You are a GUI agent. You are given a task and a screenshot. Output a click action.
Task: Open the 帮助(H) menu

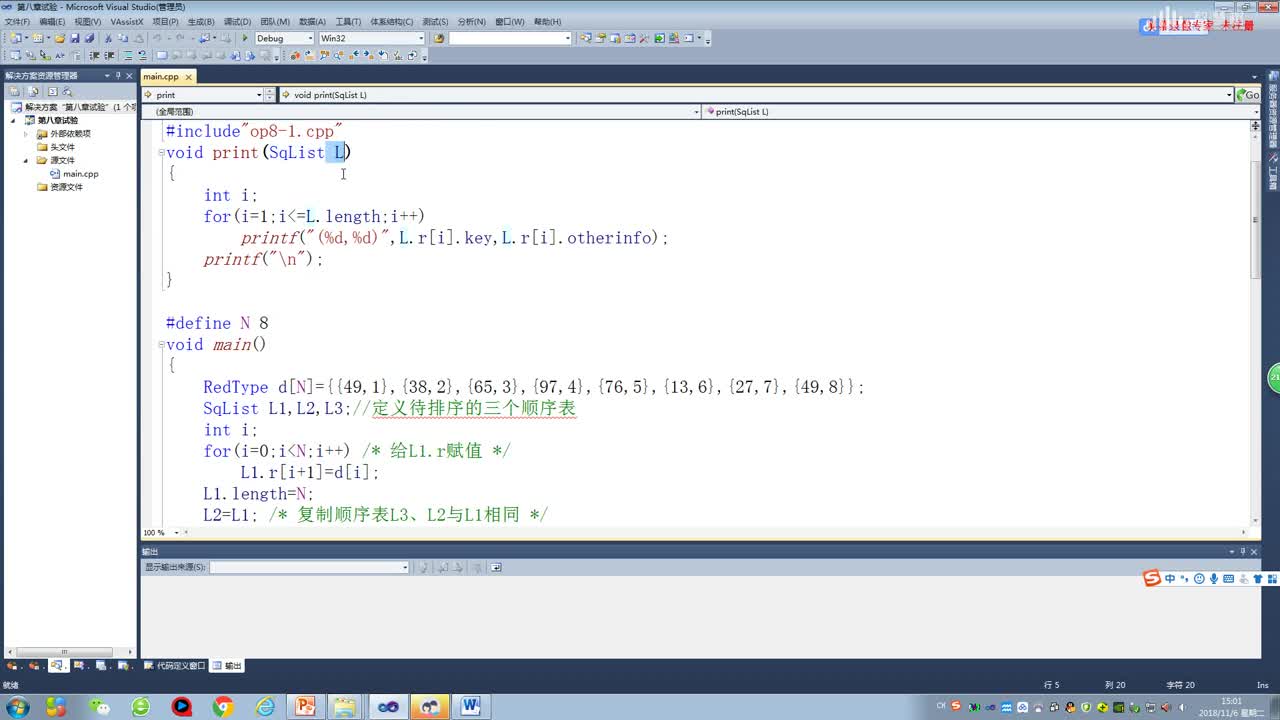(547, 21)
